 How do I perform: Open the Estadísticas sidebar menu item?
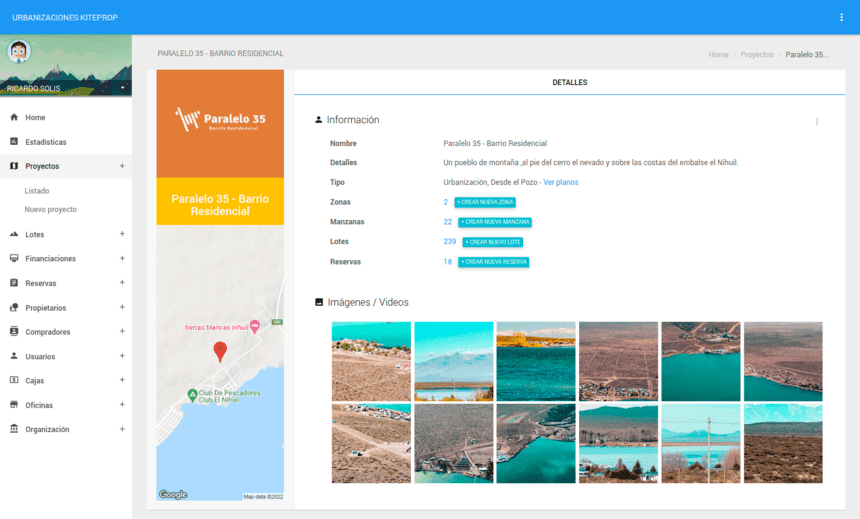point(66,142)
